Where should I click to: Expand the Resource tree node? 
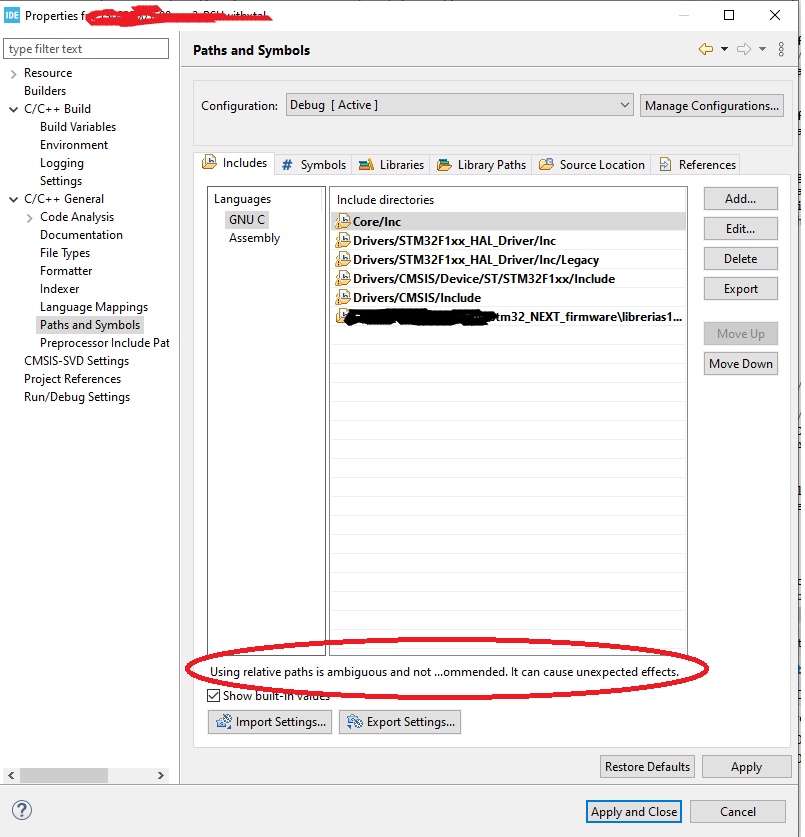point(14,74)
